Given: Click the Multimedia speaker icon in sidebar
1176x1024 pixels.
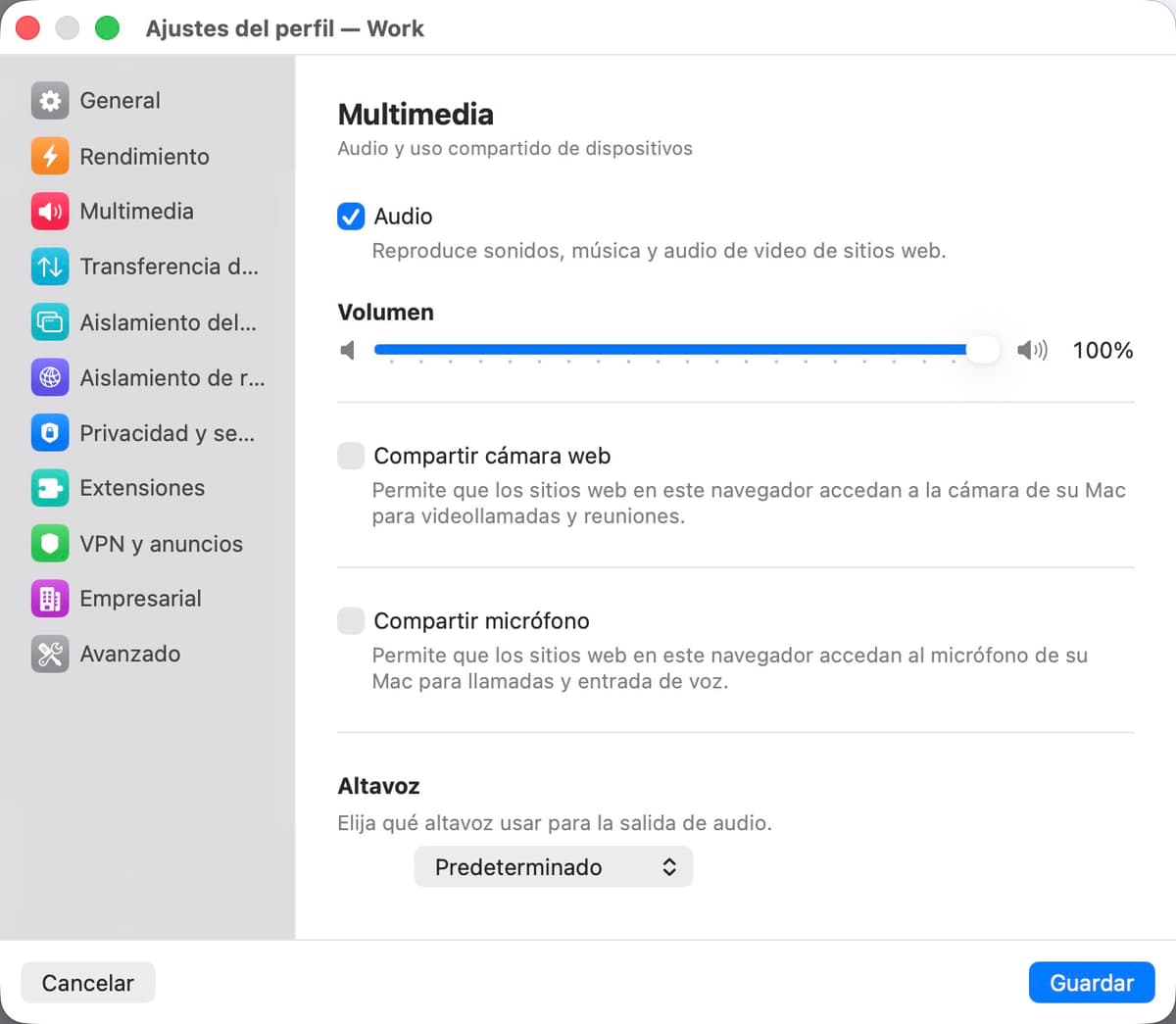Looking at the screenshot, I should click(50, 211).
